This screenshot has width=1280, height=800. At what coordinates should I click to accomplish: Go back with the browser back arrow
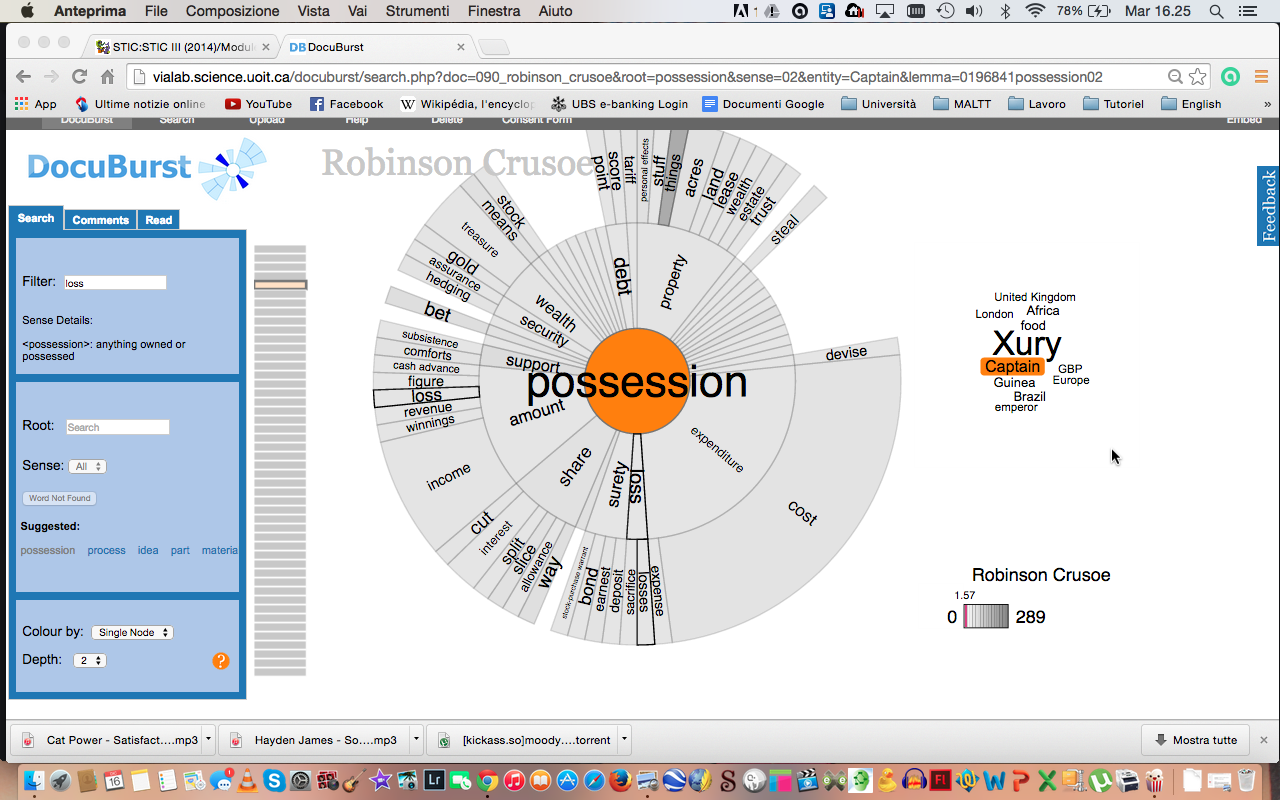point(23,77)
